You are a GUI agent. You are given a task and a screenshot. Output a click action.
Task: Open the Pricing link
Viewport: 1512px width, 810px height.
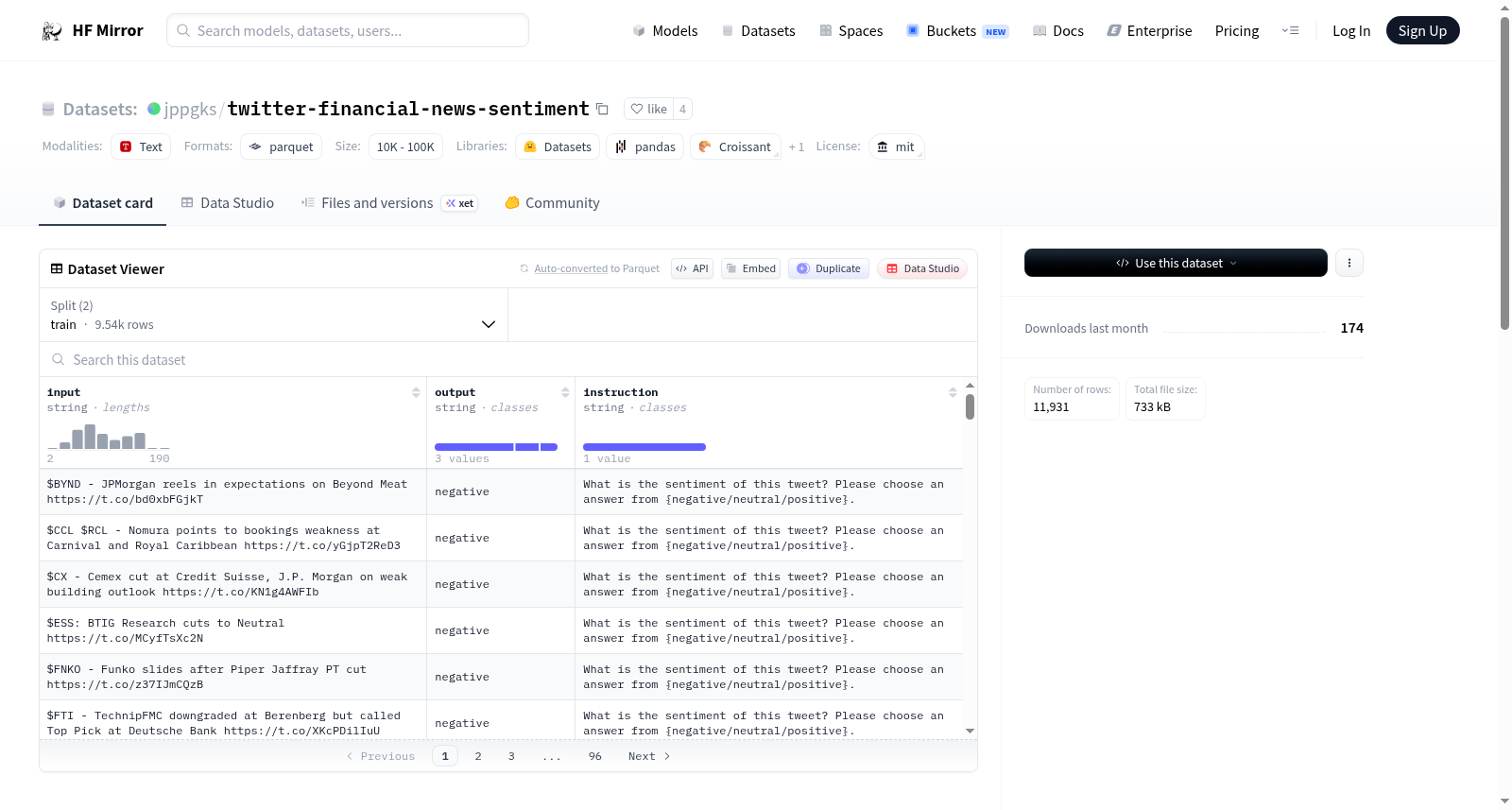coord(1237,30)
